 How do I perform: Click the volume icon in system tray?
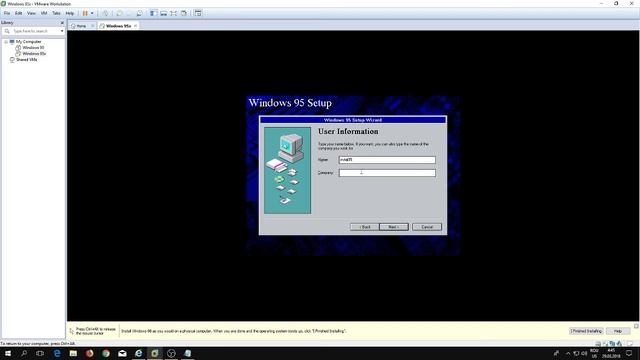click(x=584, y=353)
